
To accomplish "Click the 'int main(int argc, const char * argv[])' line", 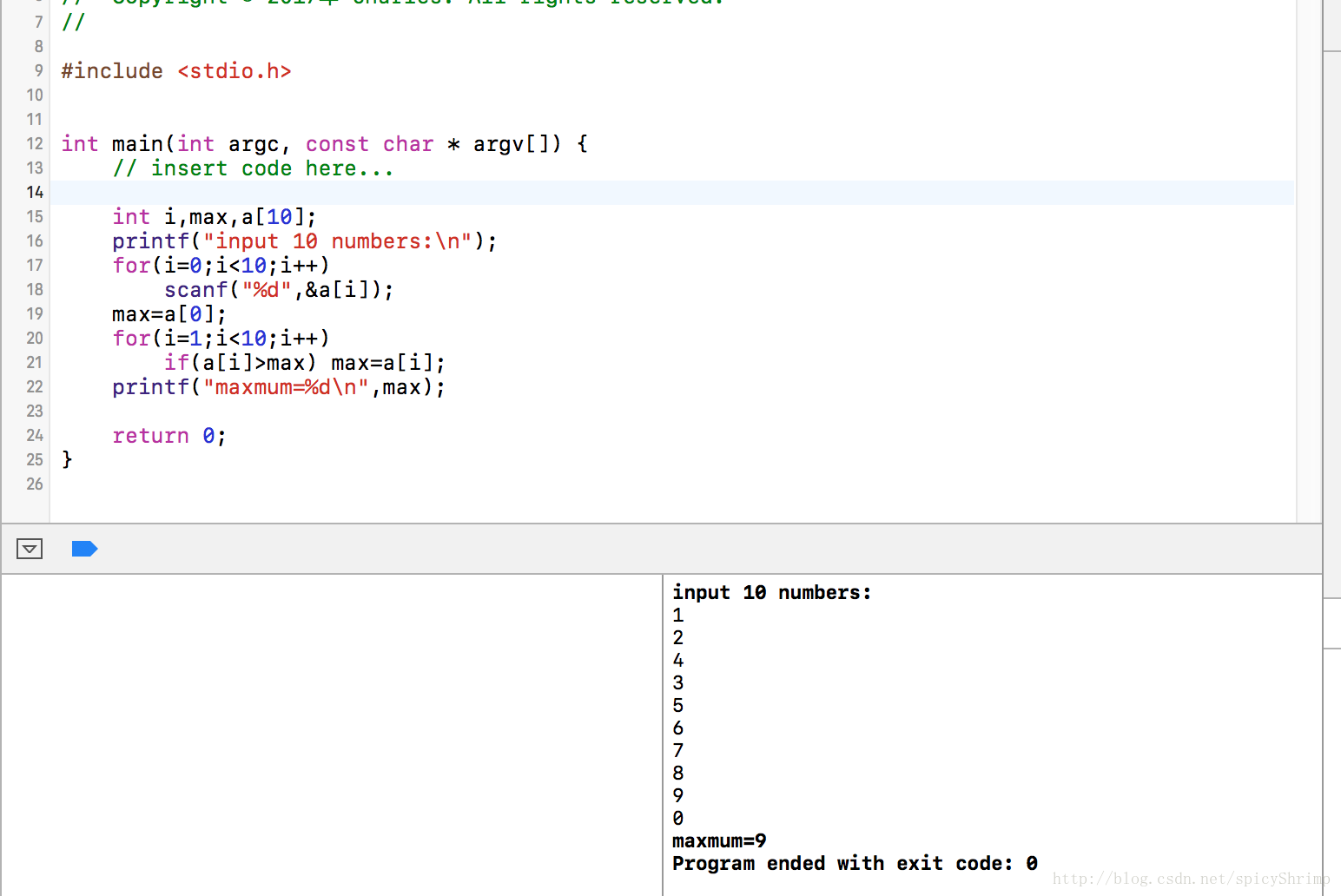I will [325, 144].
